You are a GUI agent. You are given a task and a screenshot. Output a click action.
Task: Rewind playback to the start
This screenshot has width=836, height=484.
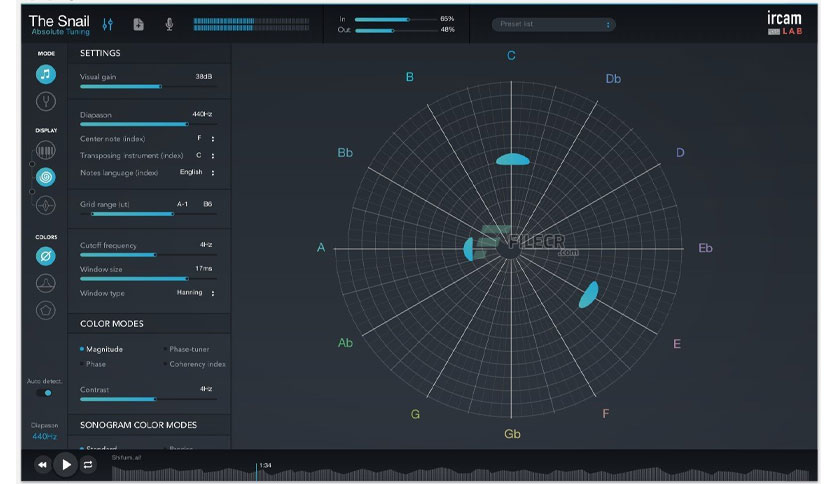point(42,465)
